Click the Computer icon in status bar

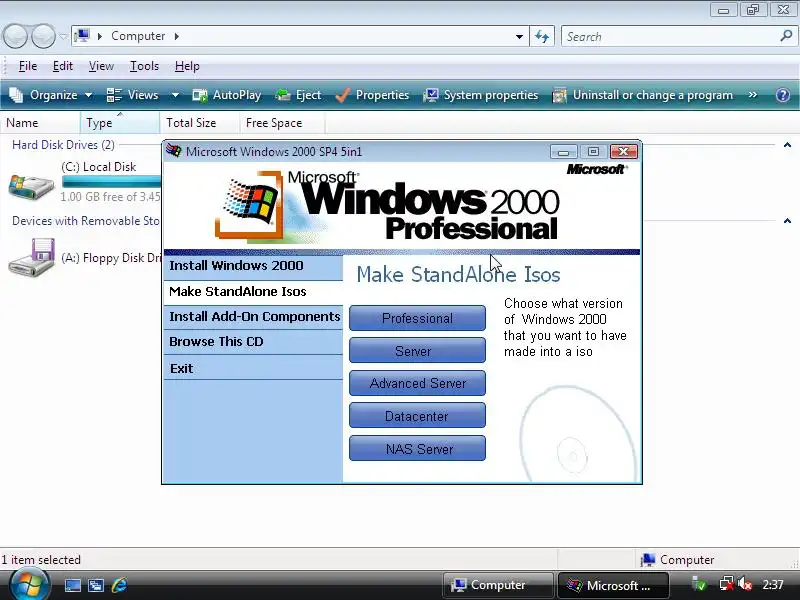648,560
